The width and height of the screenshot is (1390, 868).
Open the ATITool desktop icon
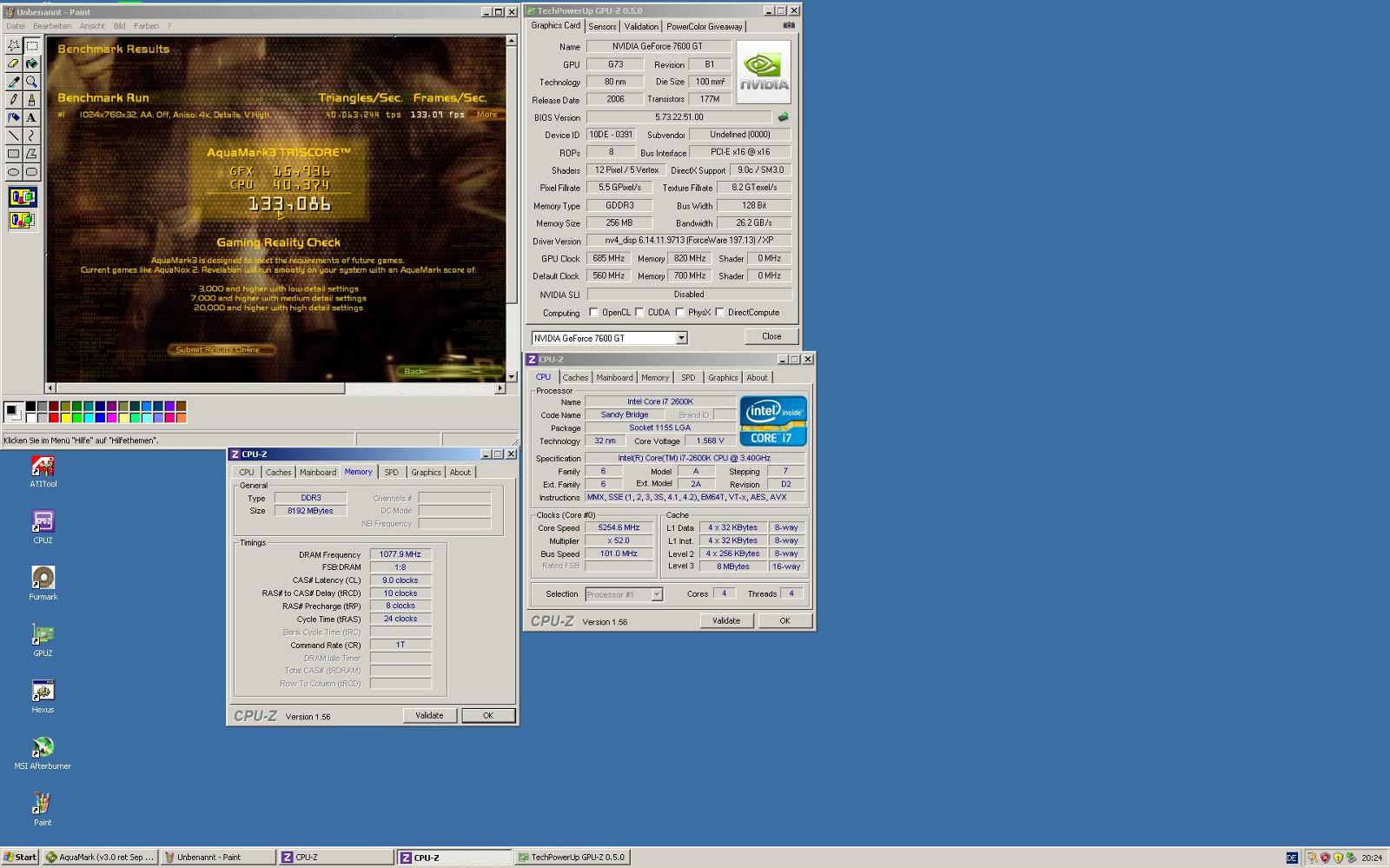coord(43,472)
